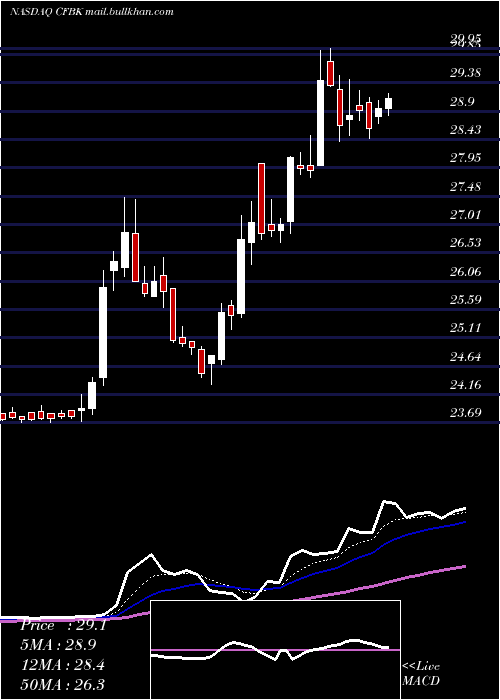500x700 pixels.
Task: Select the 28.43 price axis label
Action: click(465, 129)
